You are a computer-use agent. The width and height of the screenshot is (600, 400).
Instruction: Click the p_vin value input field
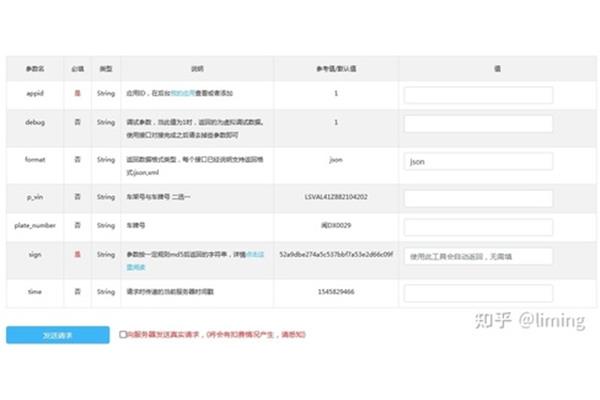click(x=478, y=199)
